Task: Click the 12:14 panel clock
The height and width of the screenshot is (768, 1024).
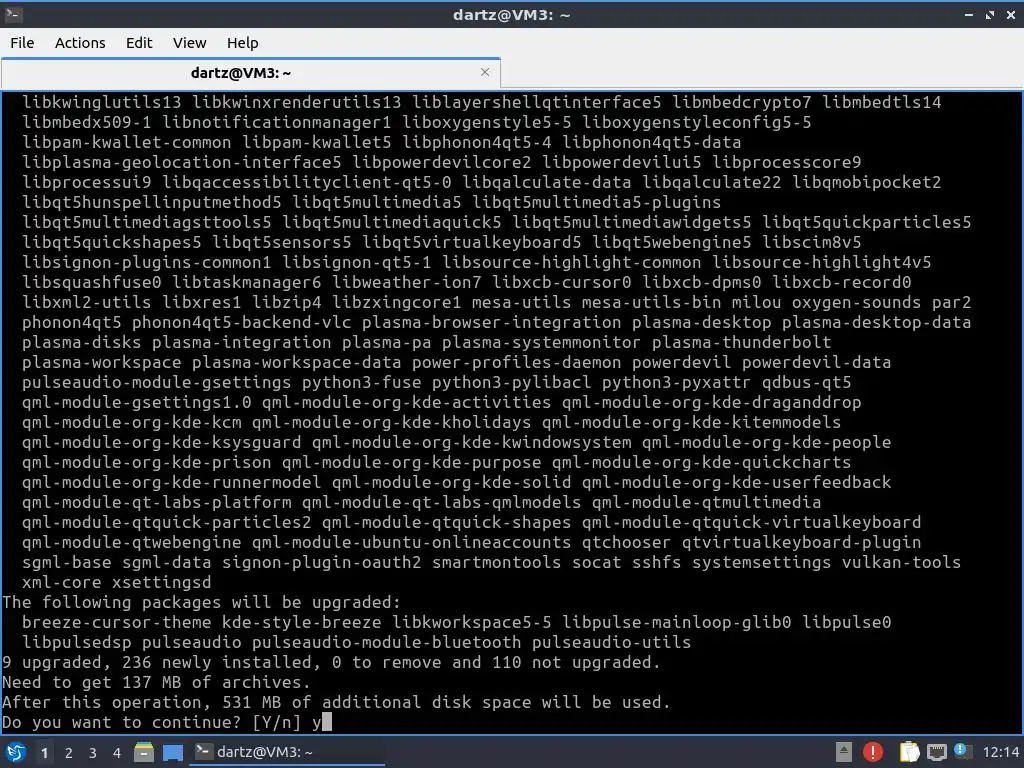Action: 1000,752
